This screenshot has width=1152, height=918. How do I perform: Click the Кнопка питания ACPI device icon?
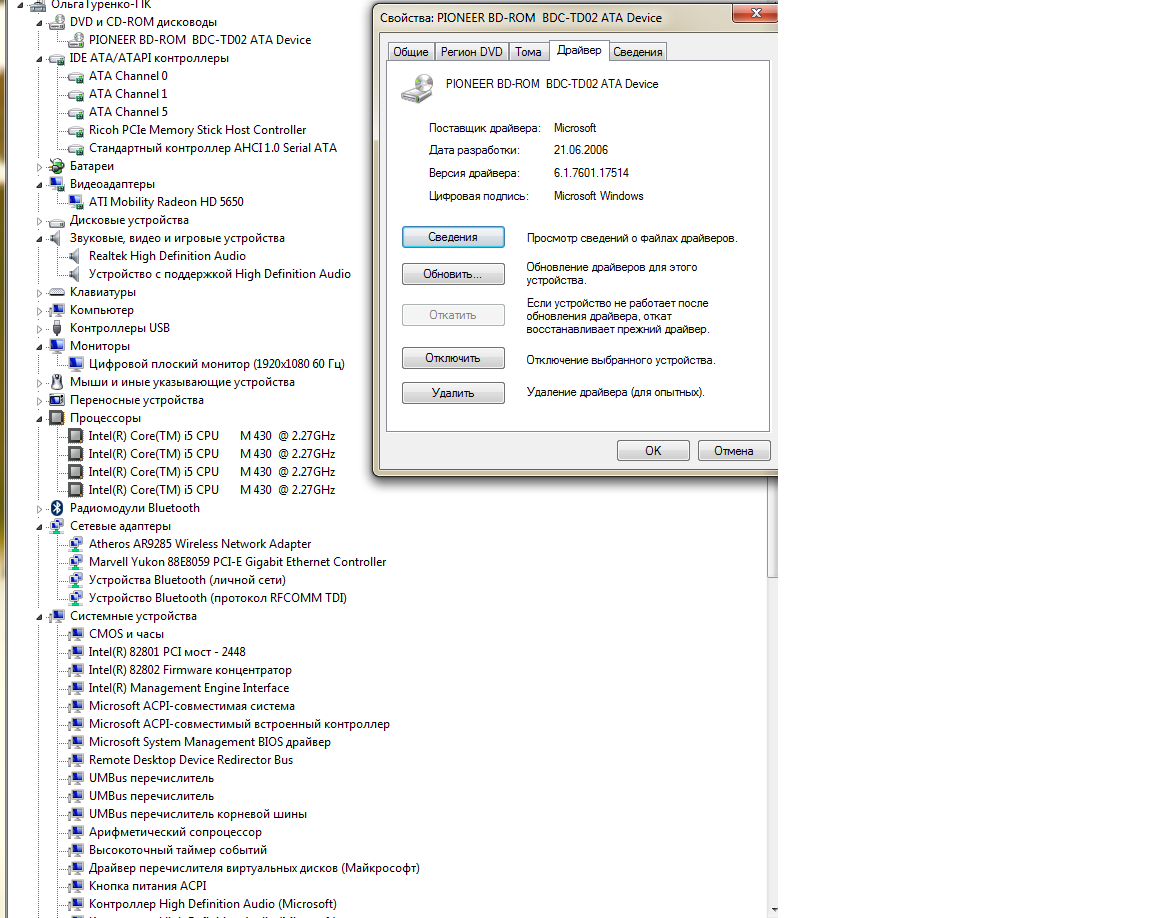[x=76, y=886]
